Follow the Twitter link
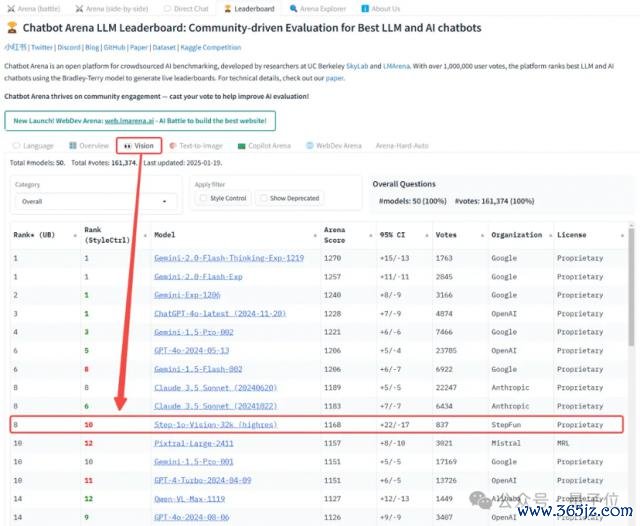The width and height of the screenshot is (640, 526). click(x=42, y=47)
